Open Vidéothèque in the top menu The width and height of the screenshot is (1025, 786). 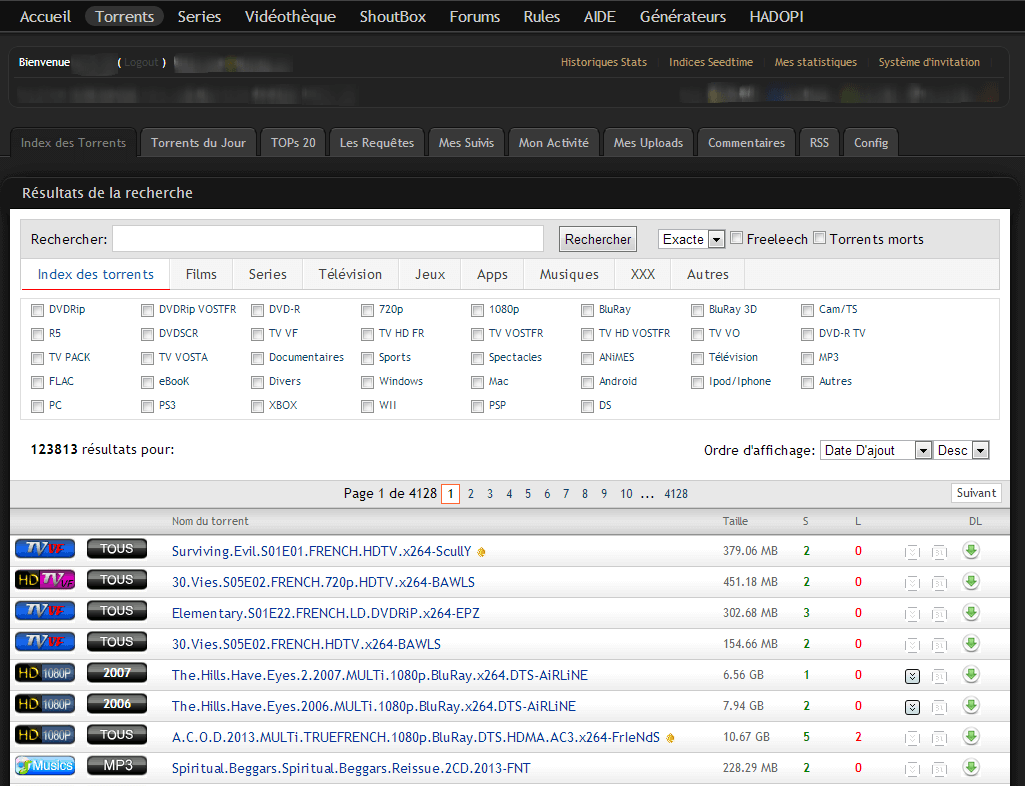(x=290, y=16)
